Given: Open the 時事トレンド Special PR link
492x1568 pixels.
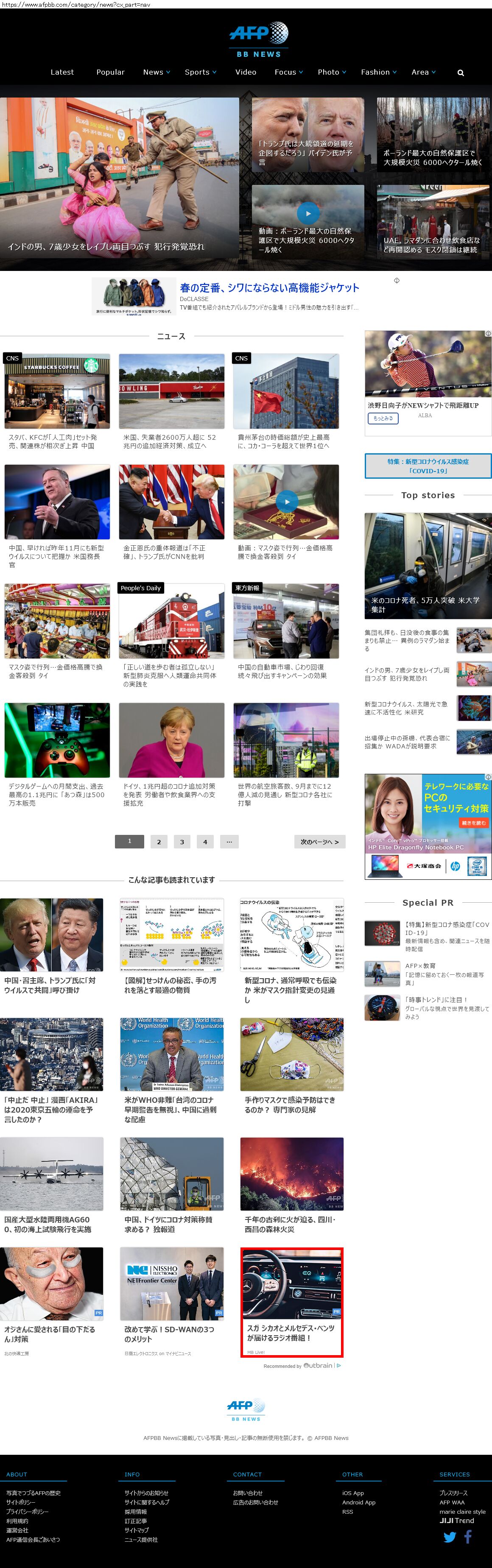Looking at the screenshot, I should point(436,999).
